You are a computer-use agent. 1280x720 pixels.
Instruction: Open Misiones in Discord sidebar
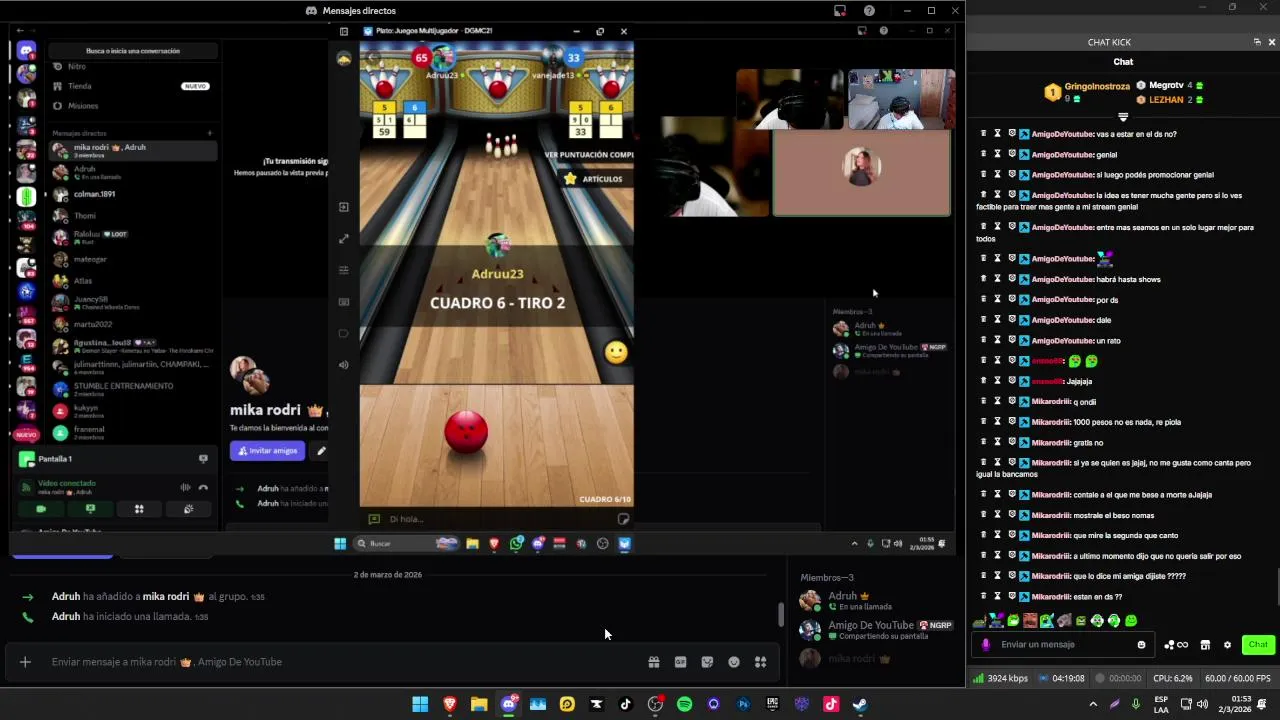[131, 106]
